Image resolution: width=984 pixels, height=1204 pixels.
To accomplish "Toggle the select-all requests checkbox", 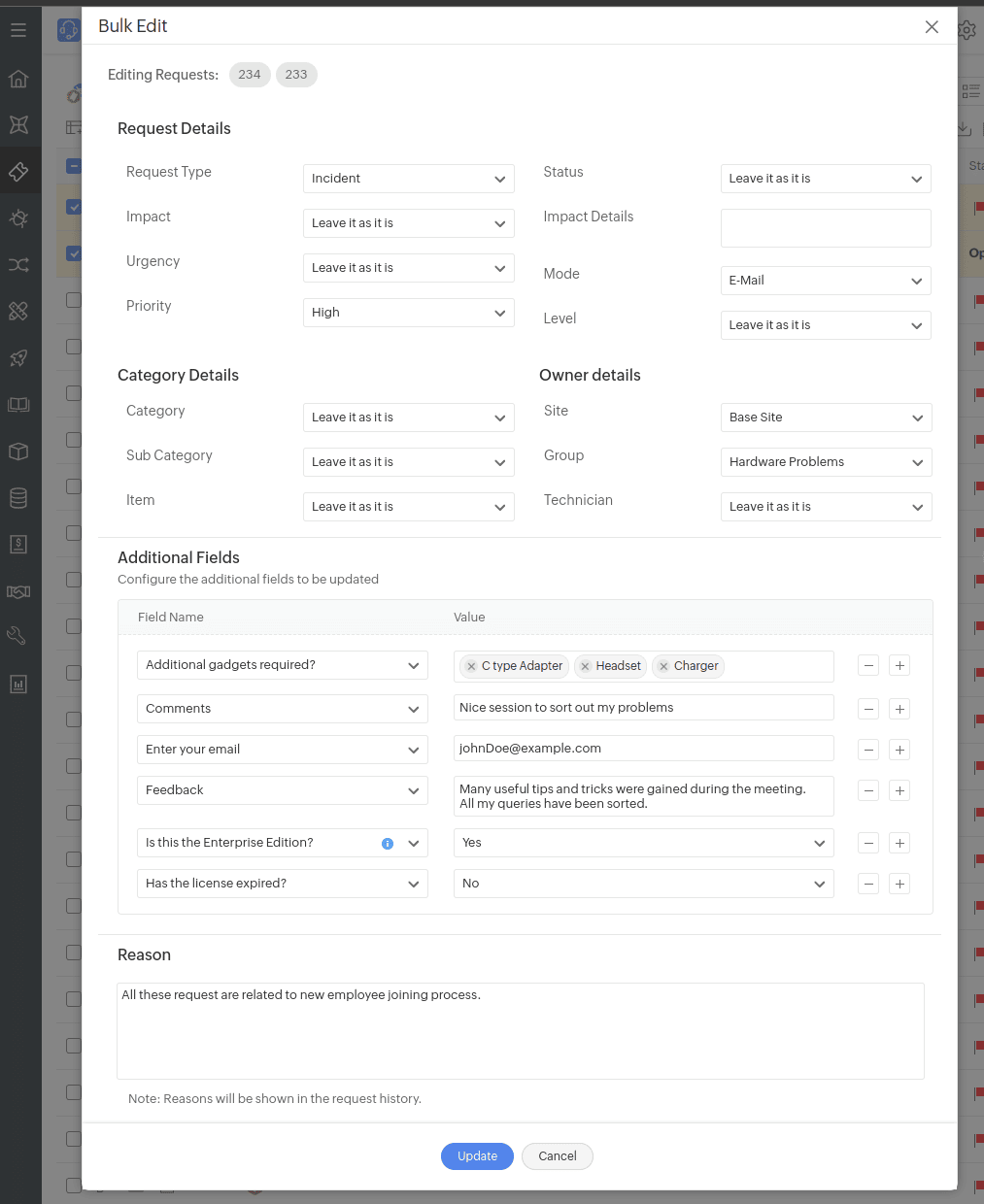I will (74, 166).
